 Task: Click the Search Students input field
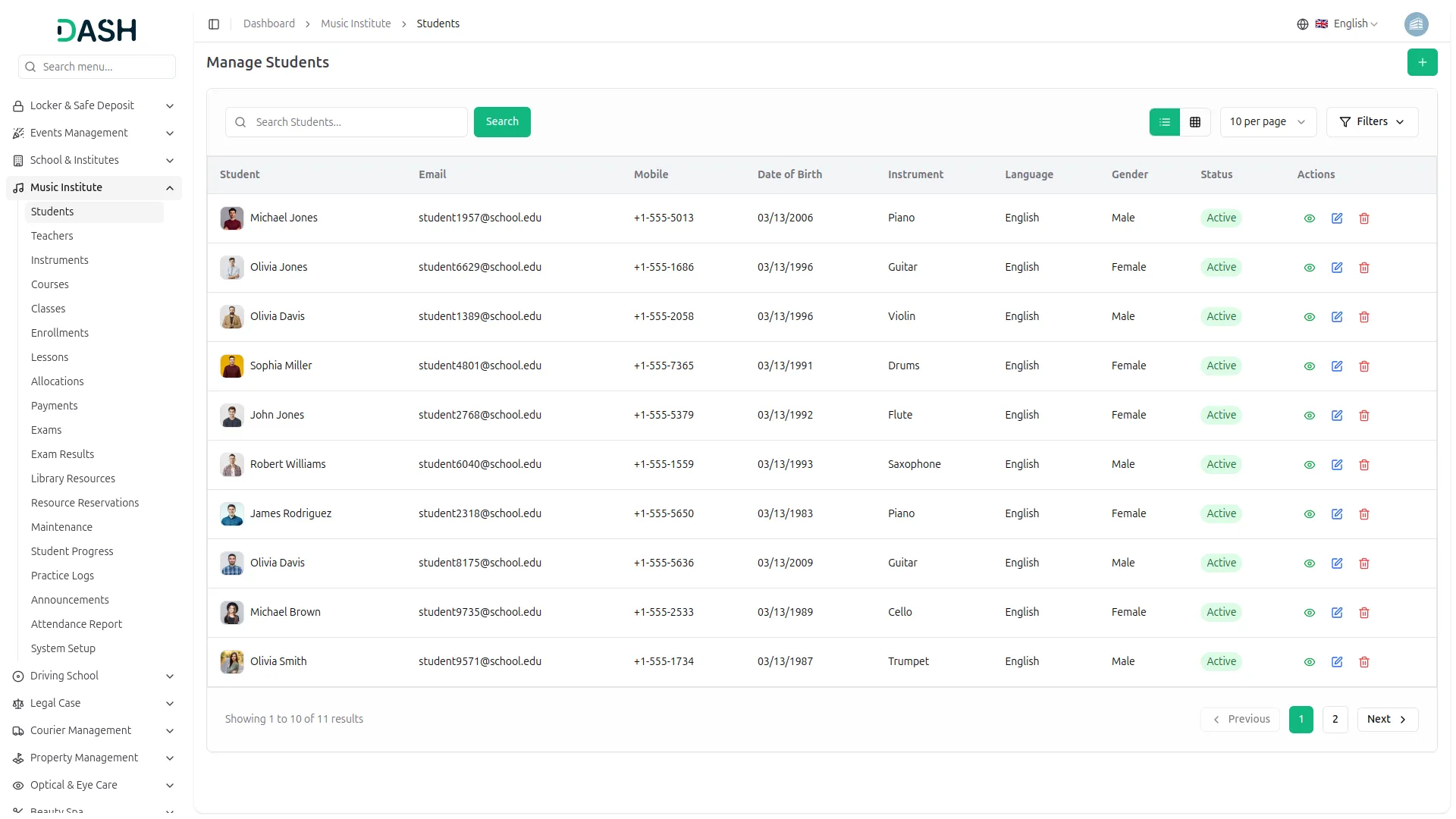click(356, 122)
